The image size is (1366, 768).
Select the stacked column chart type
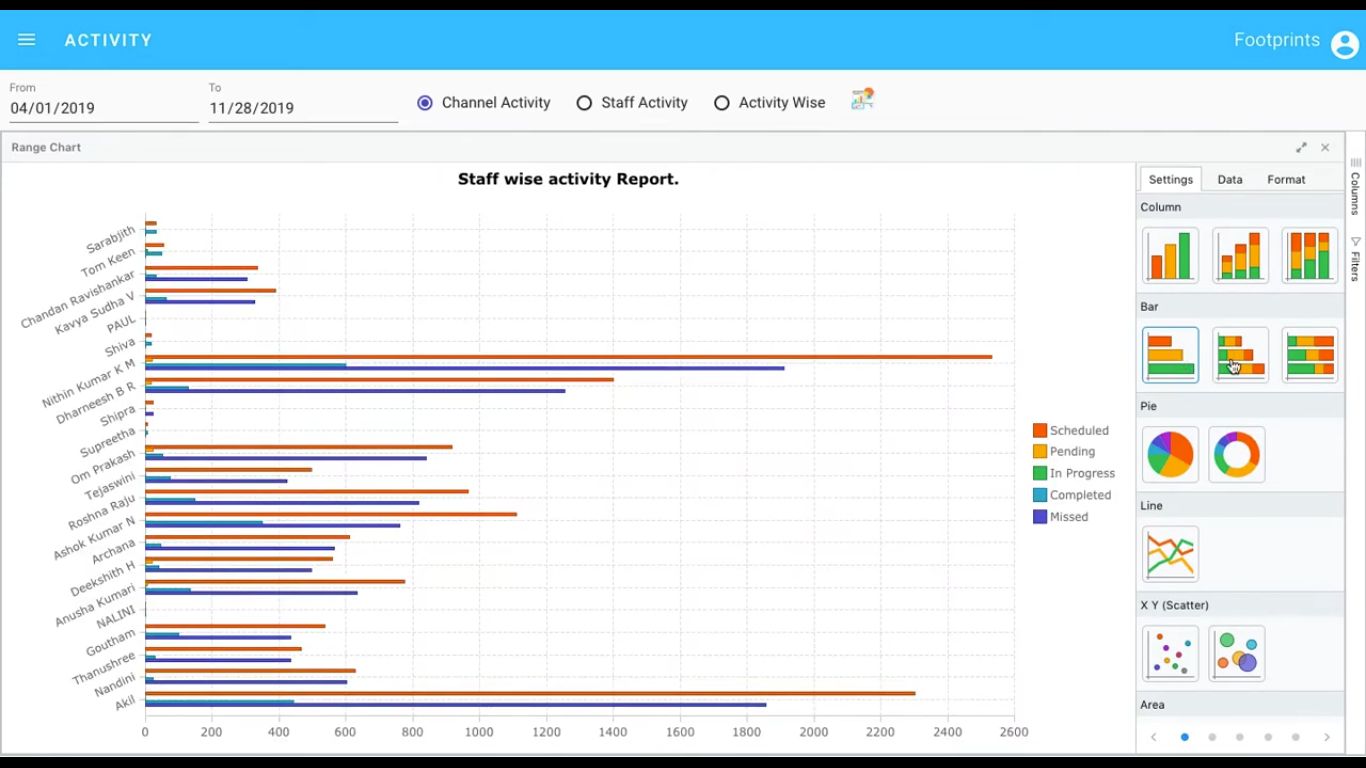pyautogui.click(x=1240, y=255)
